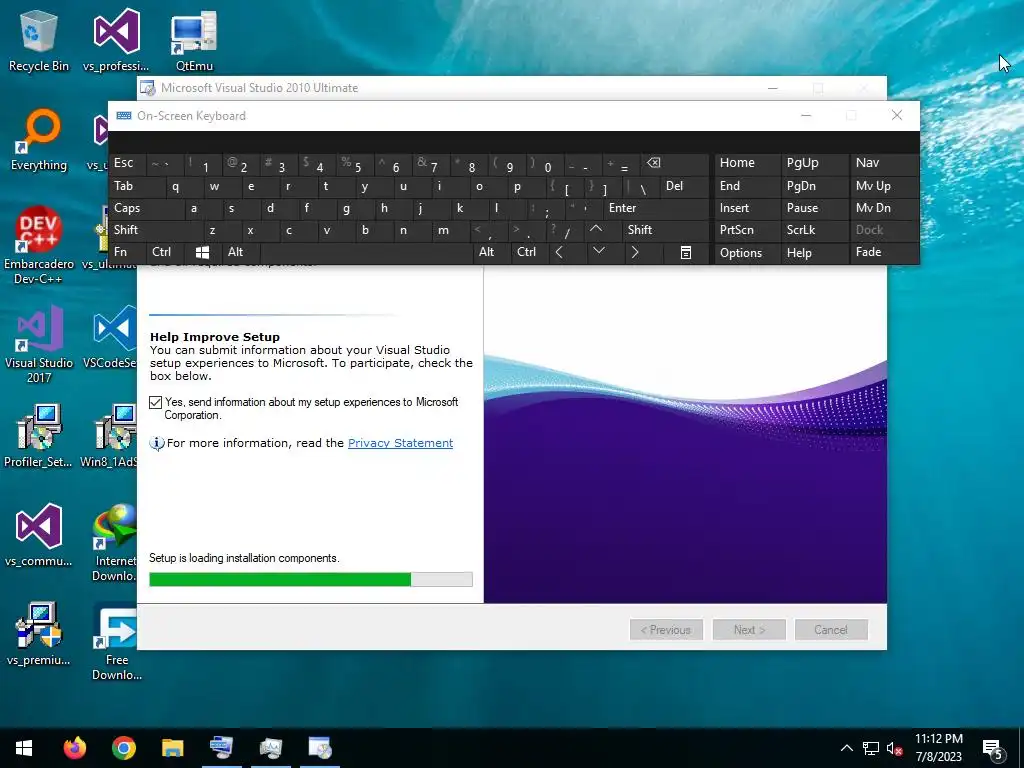Screen dimensions: 1024x768
Task: Open Visual Studio 2017 desktop shortcut
Action: pos(39,344)
